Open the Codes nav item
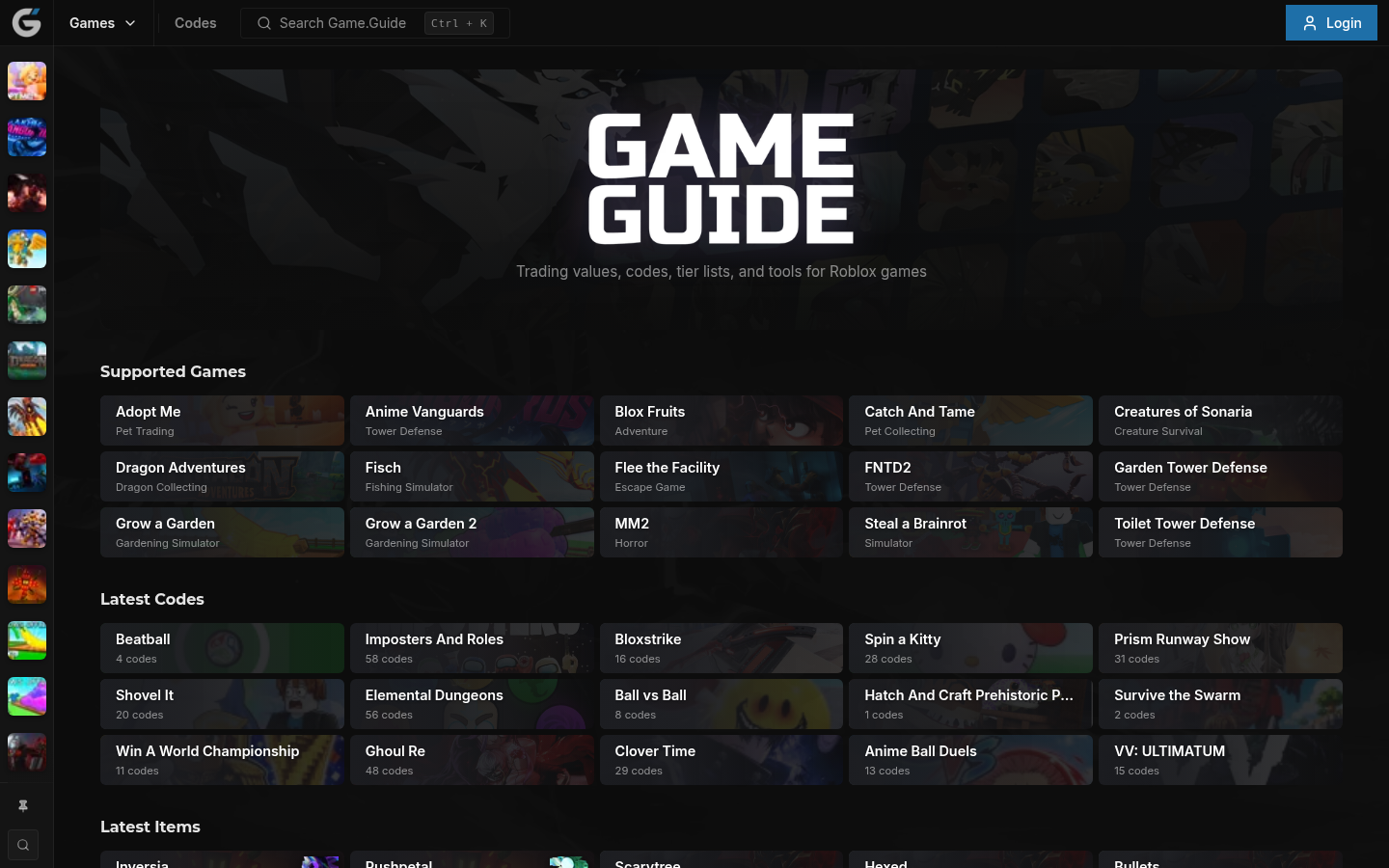Screen dimensions: 1389x868 pyautogui.click(x=195, y=23)
